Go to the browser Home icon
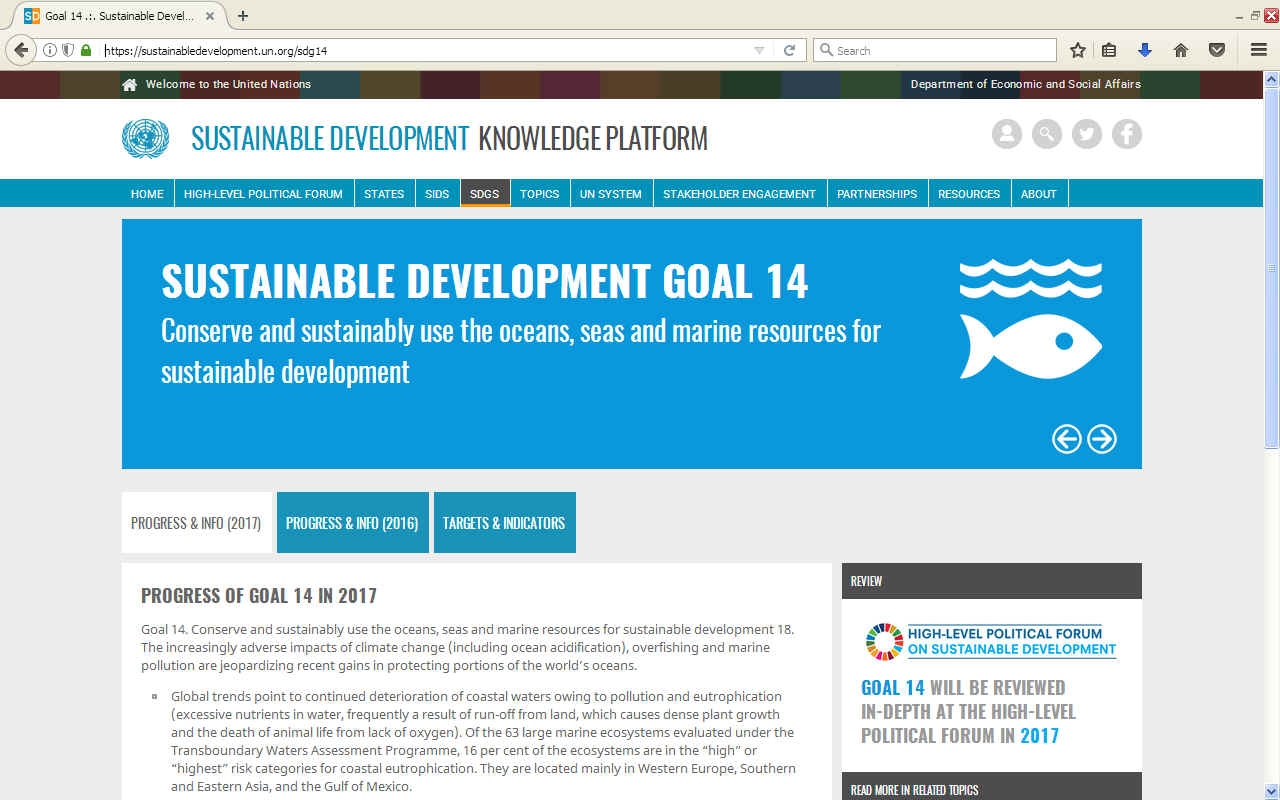The image size is (1280, 800). point(1181,50)
